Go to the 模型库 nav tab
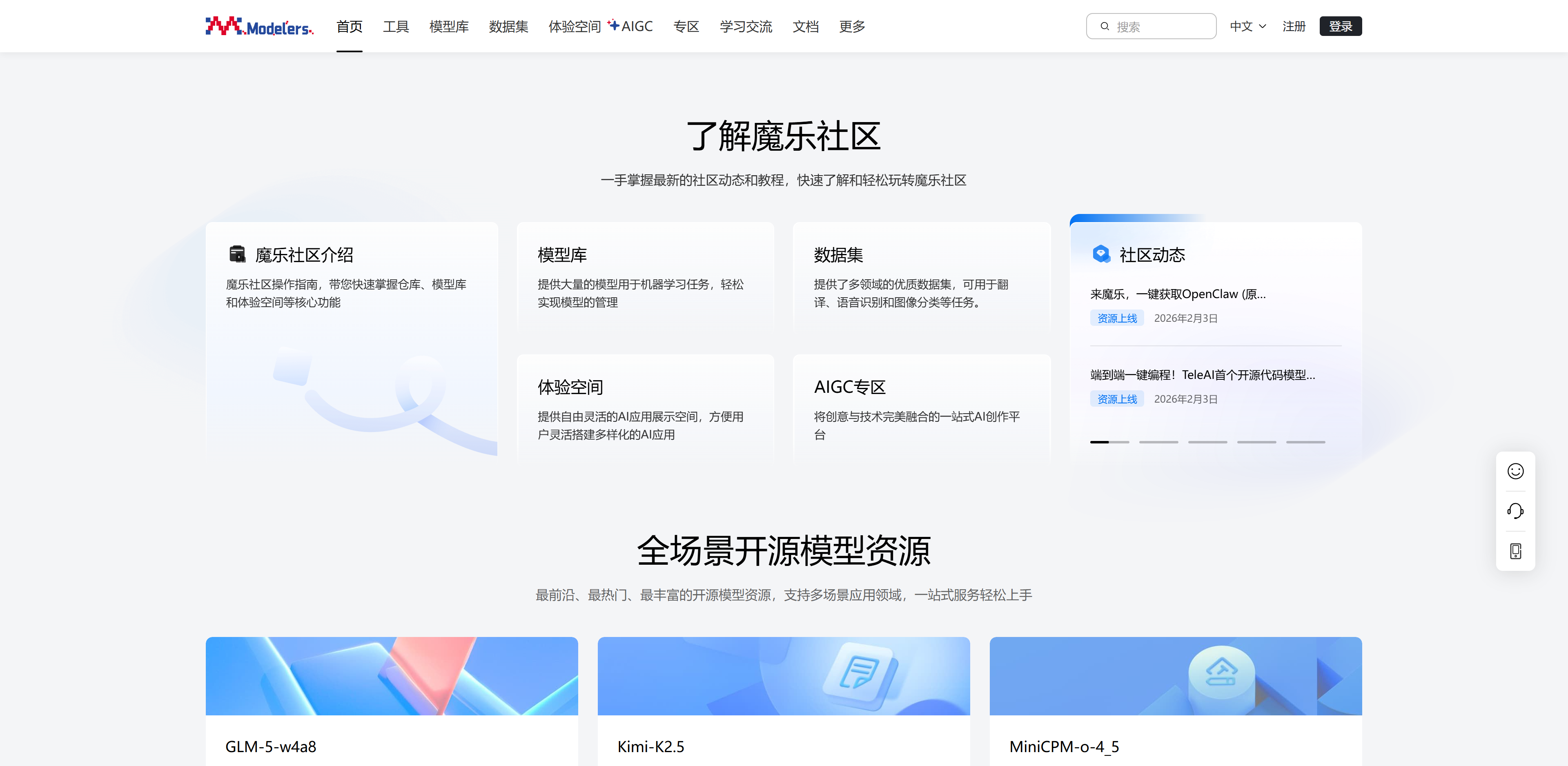Image resolution: width=1568 pixels, height=766 pixels. 449,26
